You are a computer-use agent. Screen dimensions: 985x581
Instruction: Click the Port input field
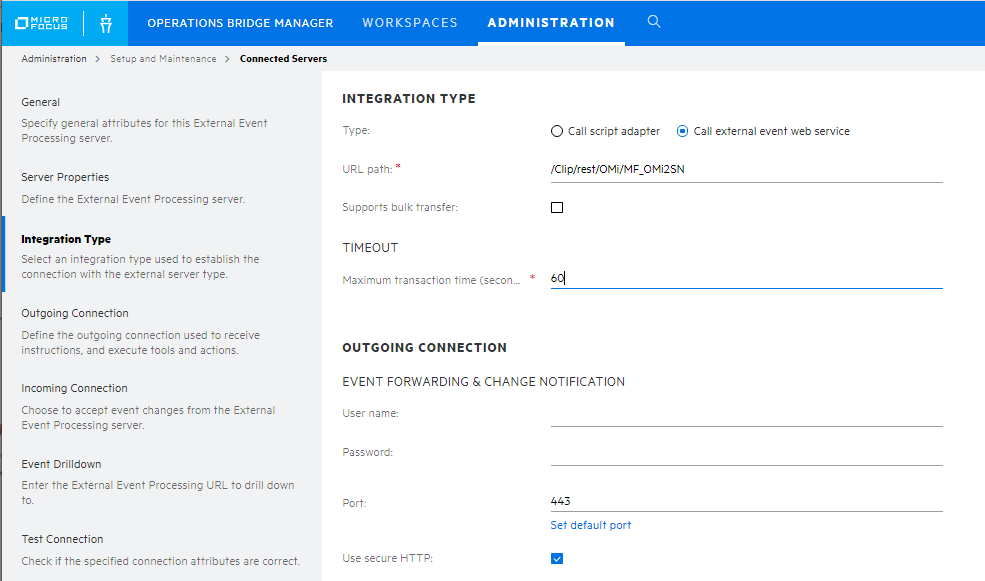[746, 501]
